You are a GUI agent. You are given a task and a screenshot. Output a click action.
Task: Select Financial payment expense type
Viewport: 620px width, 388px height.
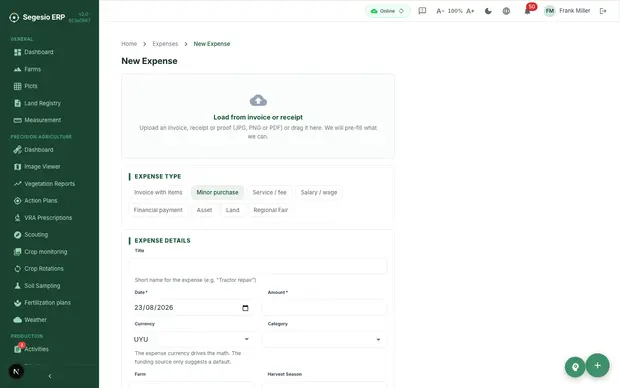[x=158, y=210]
